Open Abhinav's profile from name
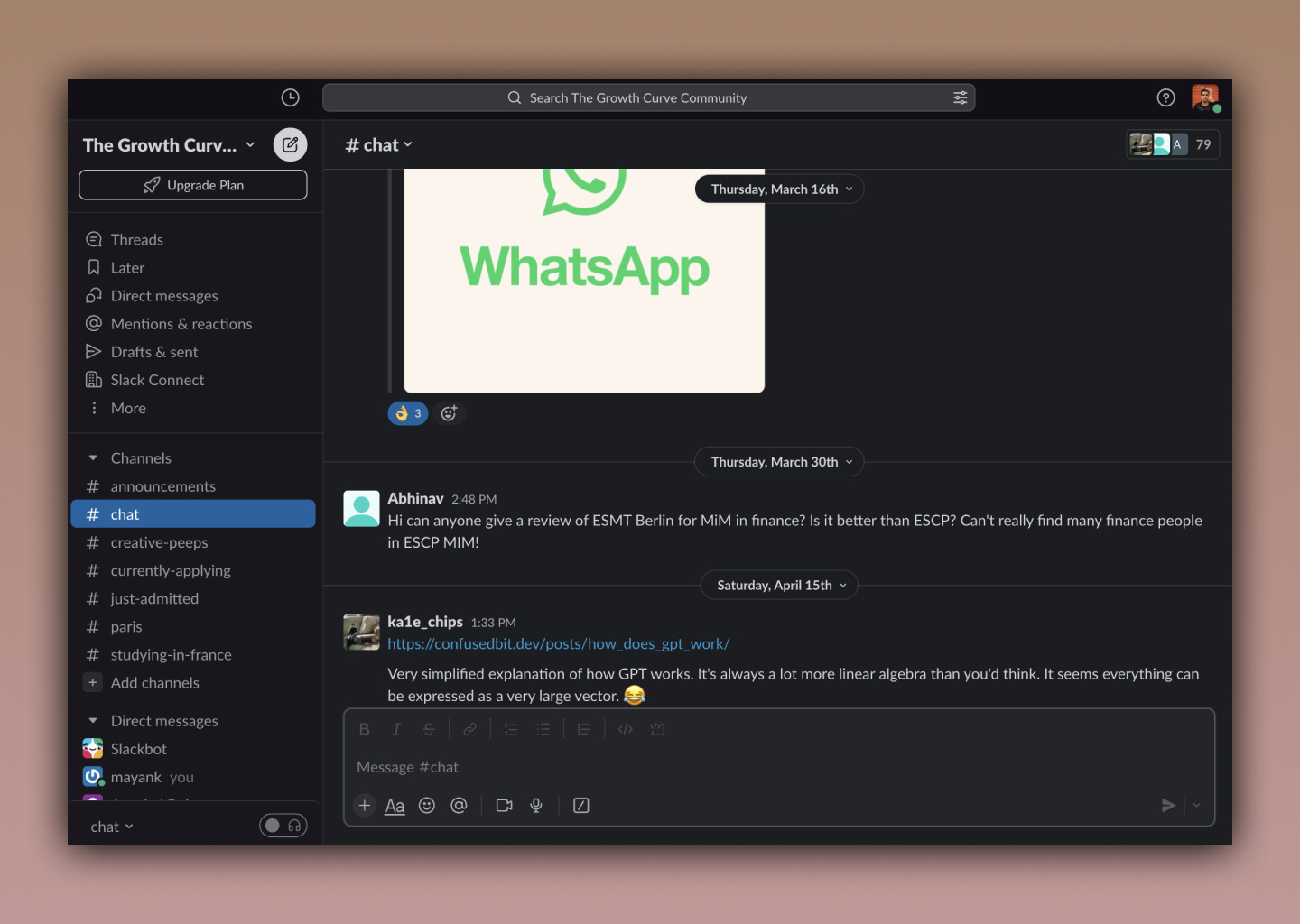The width and height of the screenshot is (1300, 924). point(415,498)
